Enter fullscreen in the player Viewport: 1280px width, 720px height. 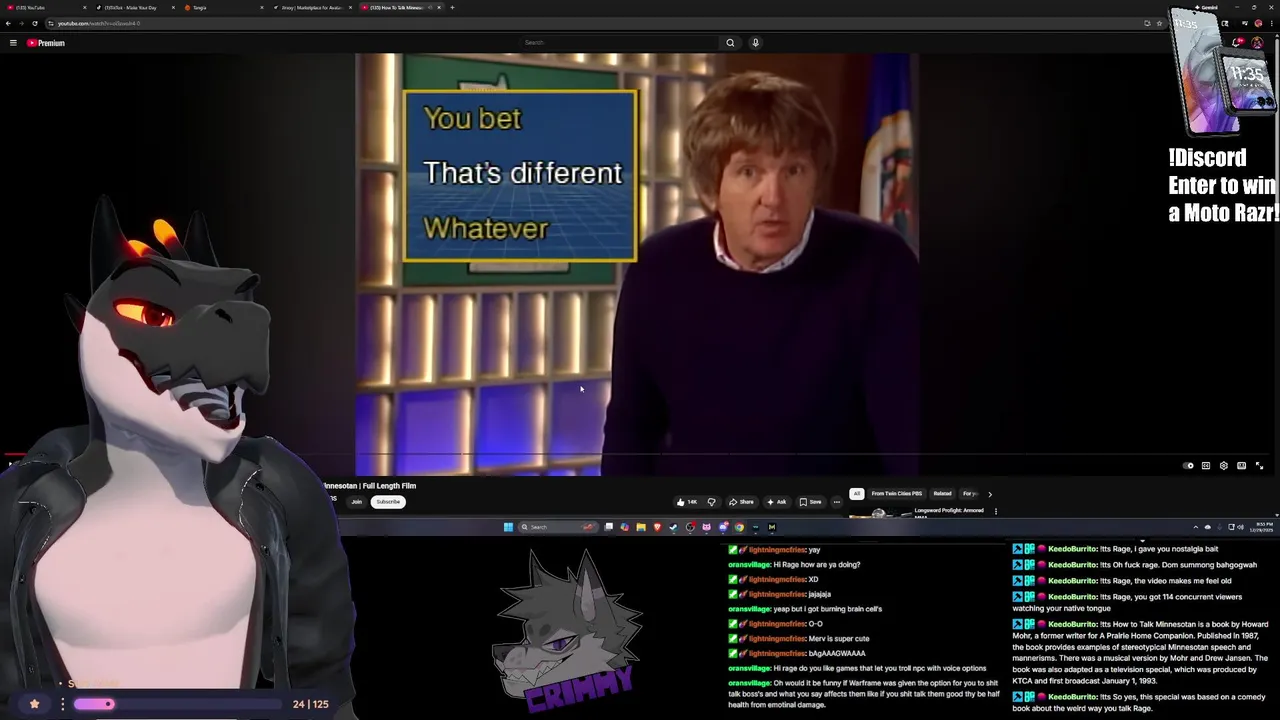click(1259, 466)
